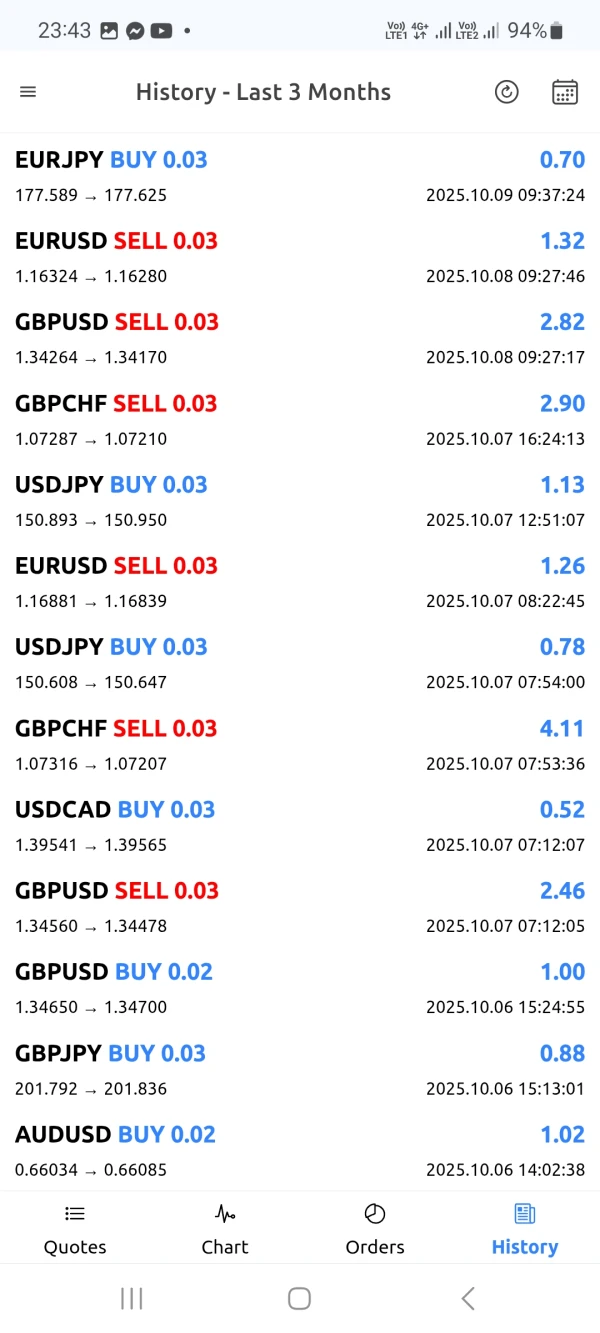Switch to the Quotes tab label

click(x=75, y=1247)
